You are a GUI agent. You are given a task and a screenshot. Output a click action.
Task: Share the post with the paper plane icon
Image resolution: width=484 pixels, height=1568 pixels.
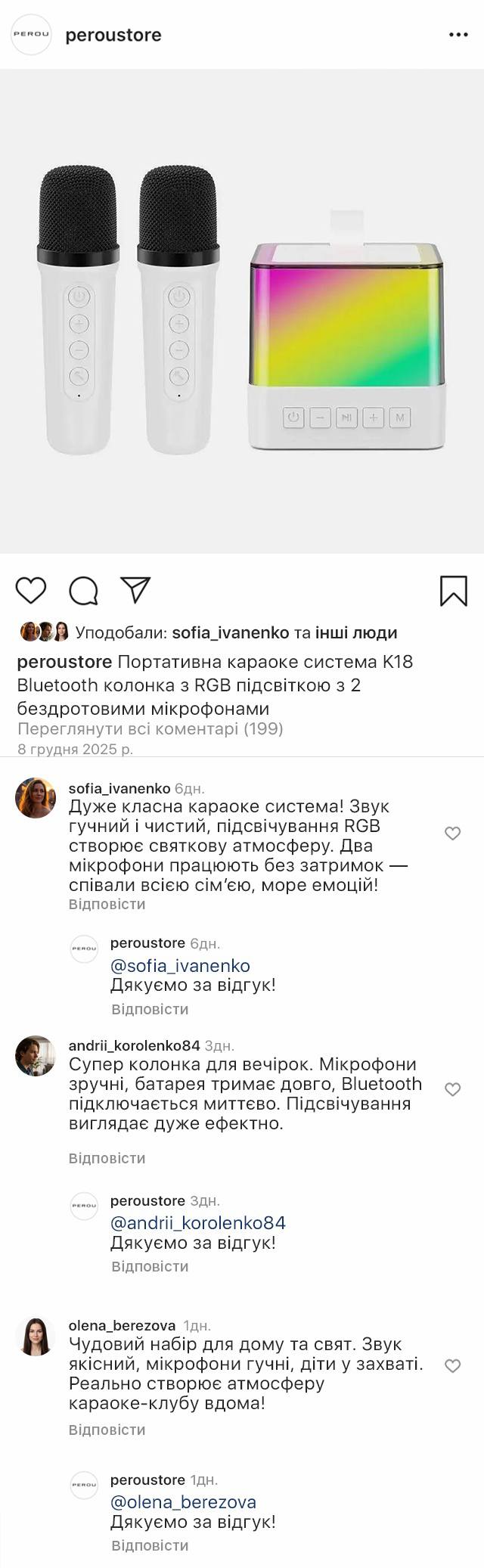pos(136,590)
